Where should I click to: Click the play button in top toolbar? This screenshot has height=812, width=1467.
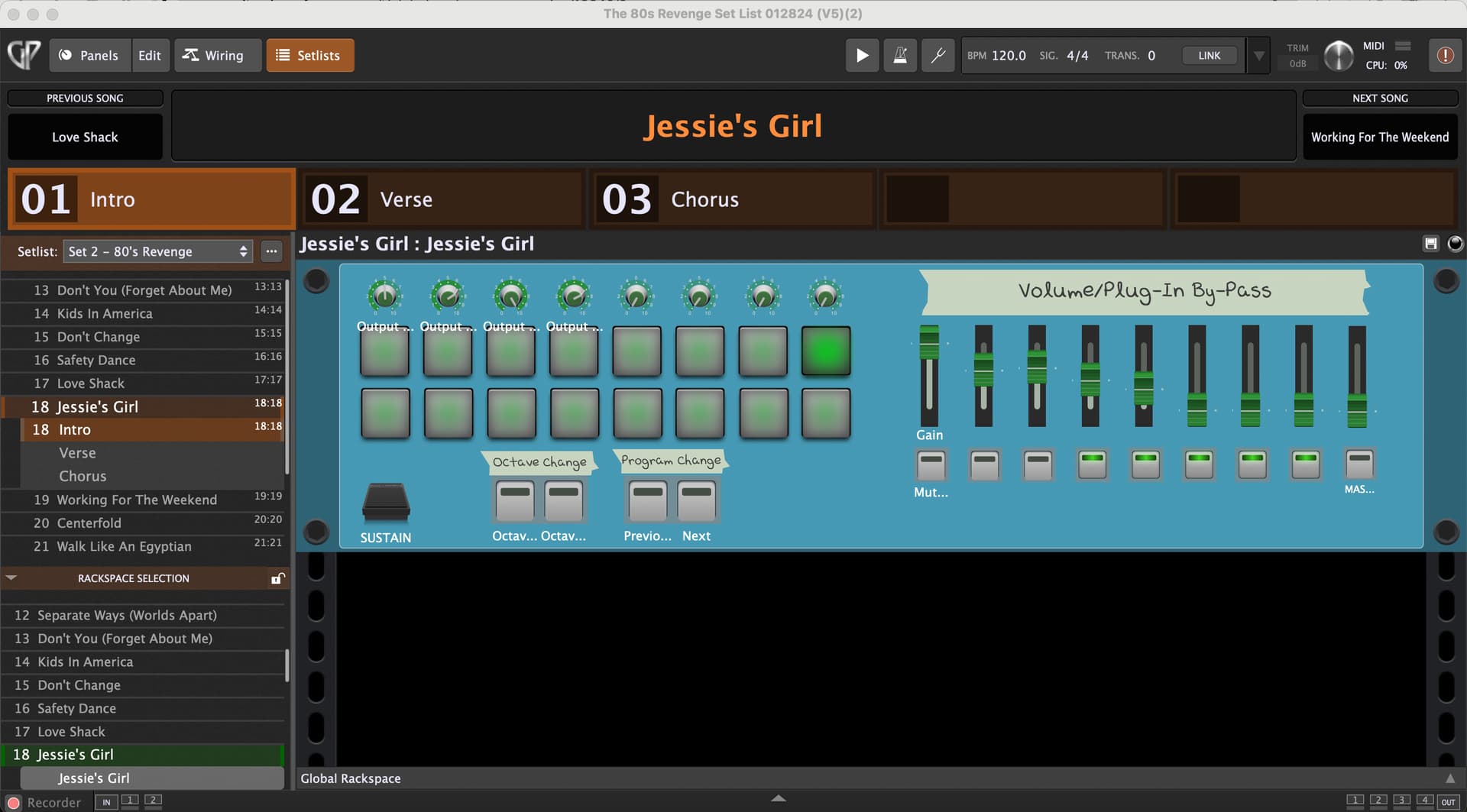(862, 55)
